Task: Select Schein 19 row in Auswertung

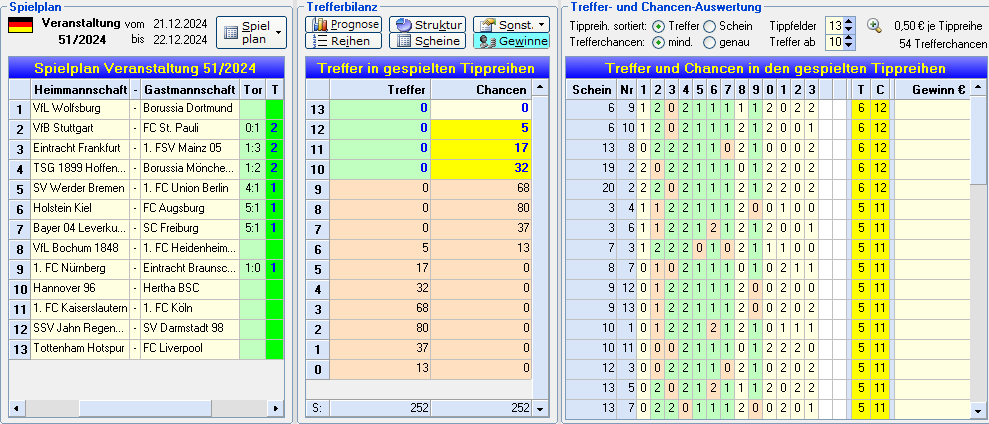Action: coord(768,168)
